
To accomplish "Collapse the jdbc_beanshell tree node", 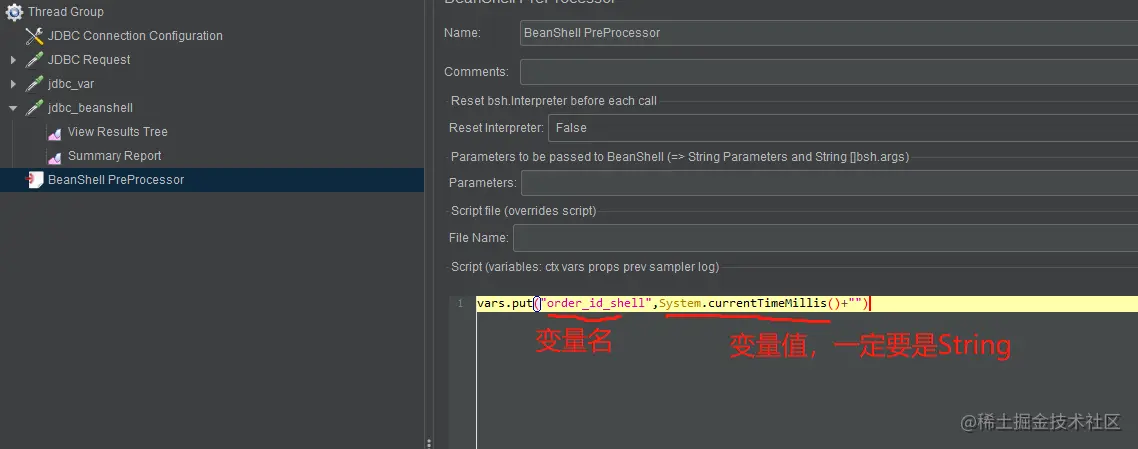I will click(13, 107).
